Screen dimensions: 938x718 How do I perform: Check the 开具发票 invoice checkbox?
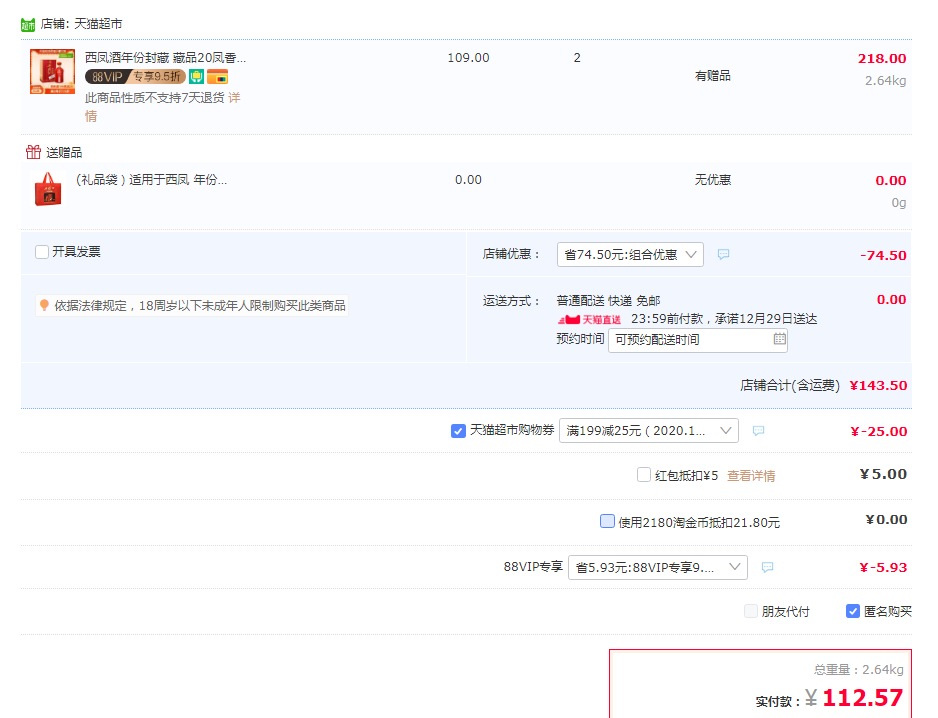42,252
